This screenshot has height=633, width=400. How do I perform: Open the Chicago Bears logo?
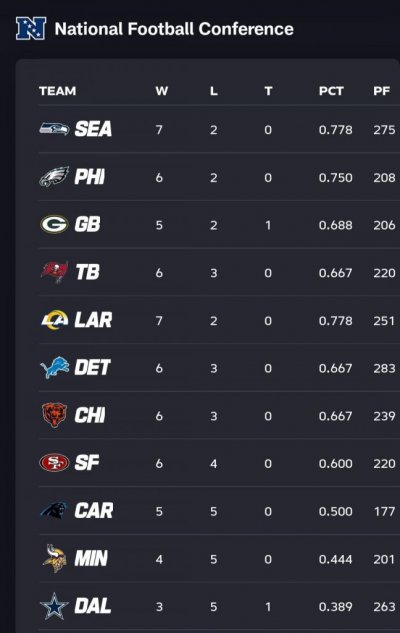click(54, 415)
